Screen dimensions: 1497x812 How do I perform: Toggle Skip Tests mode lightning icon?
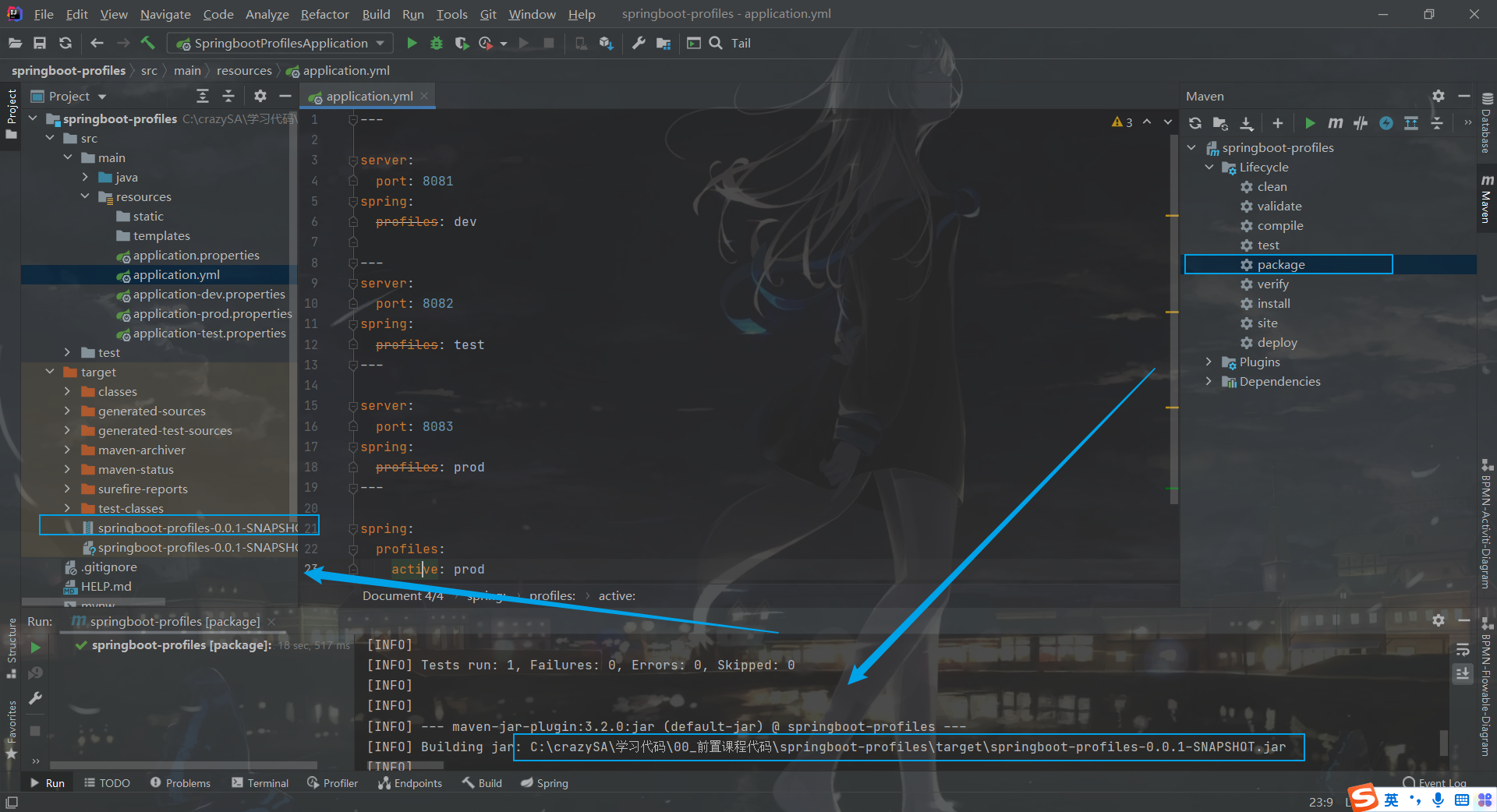pos(1386,123)
